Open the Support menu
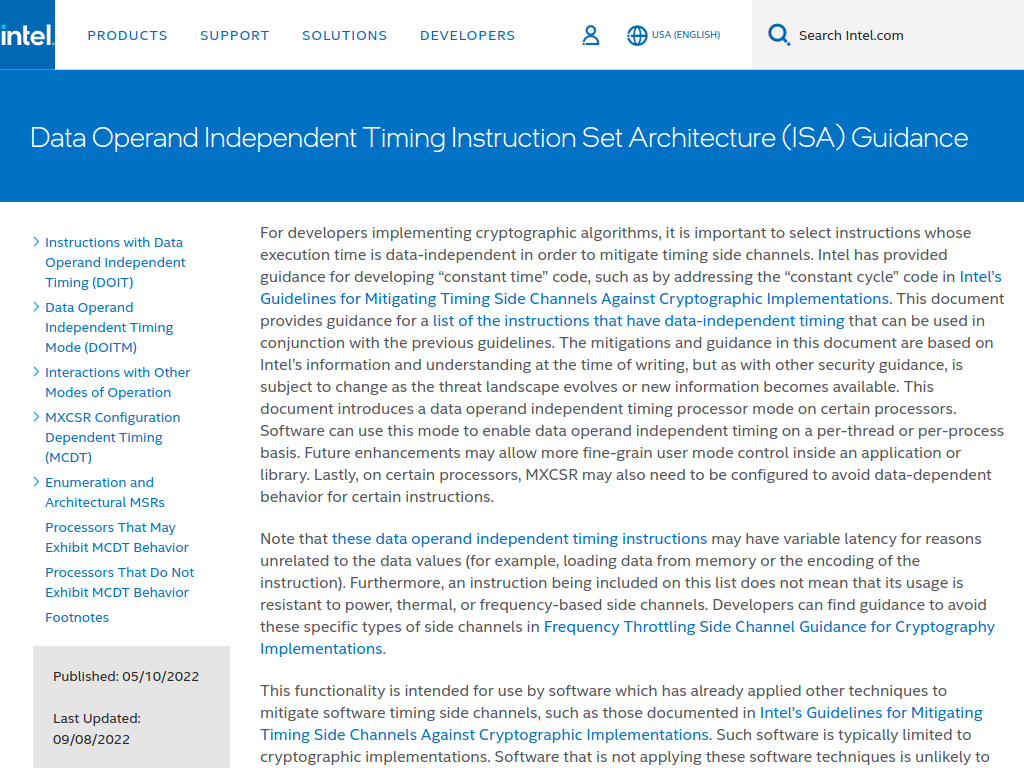The height and width of the screenshot is (768, 1024). pos(235,36)
